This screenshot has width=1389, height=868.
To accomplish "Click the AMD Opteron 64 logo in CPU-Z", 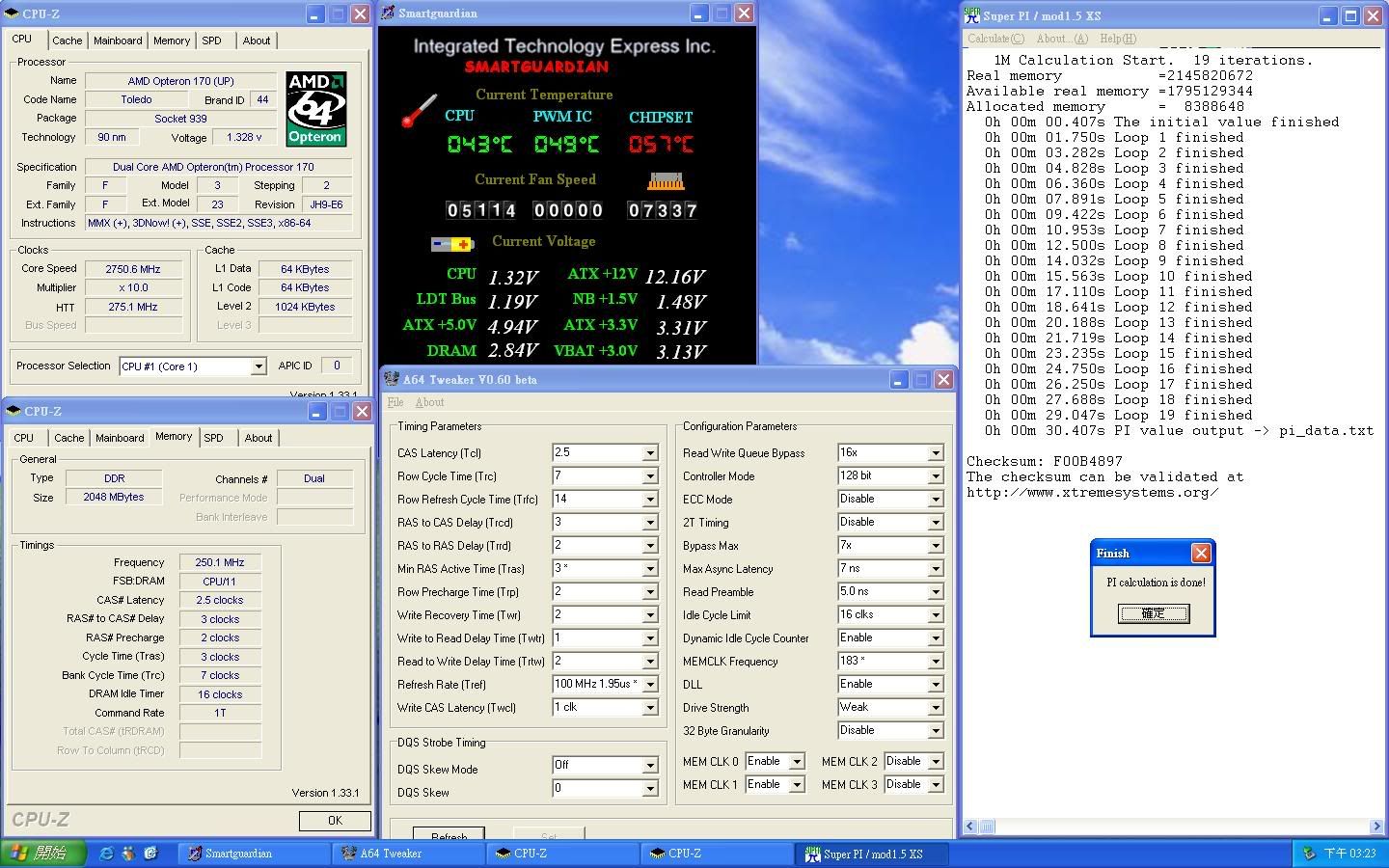I will (x=316, y=108).
